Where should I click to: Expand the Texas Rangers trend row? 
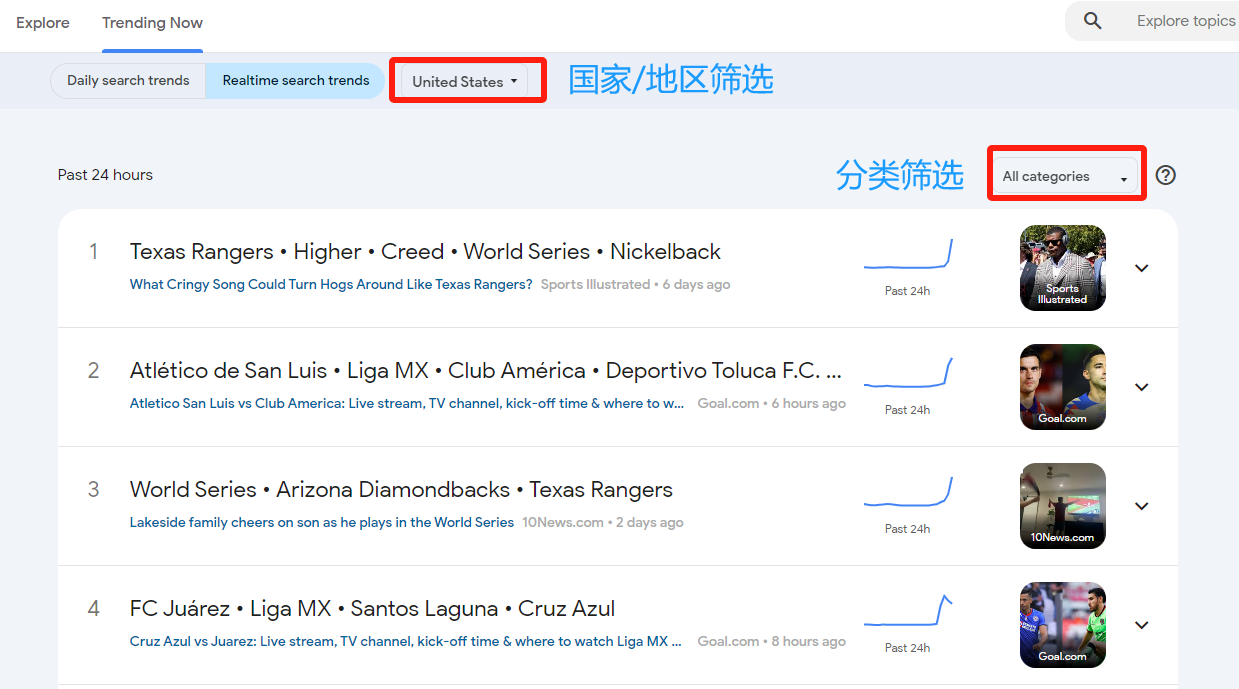point(1141,268)
